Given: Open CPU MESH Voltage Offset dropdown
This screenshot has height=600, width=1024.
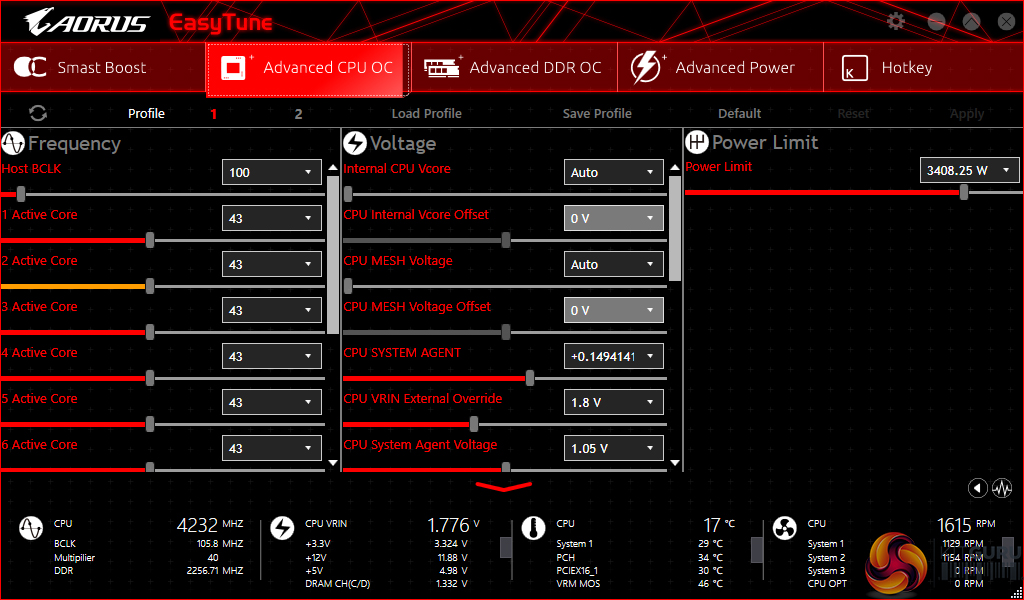Looking at the screenshot, I should click(x=614, y=310).
